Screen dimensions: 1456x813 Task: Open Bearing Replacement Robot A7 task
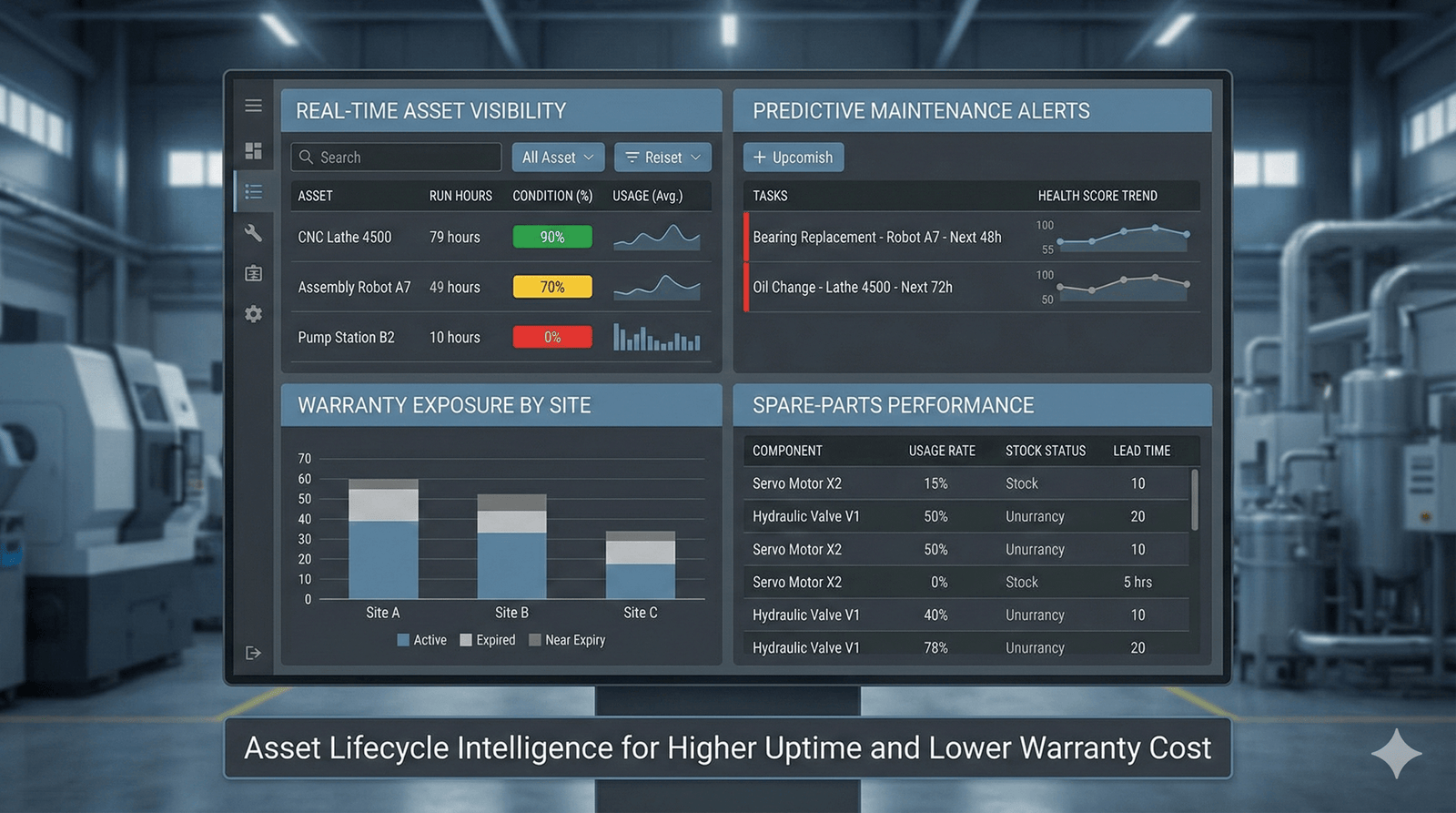point(876,237)
